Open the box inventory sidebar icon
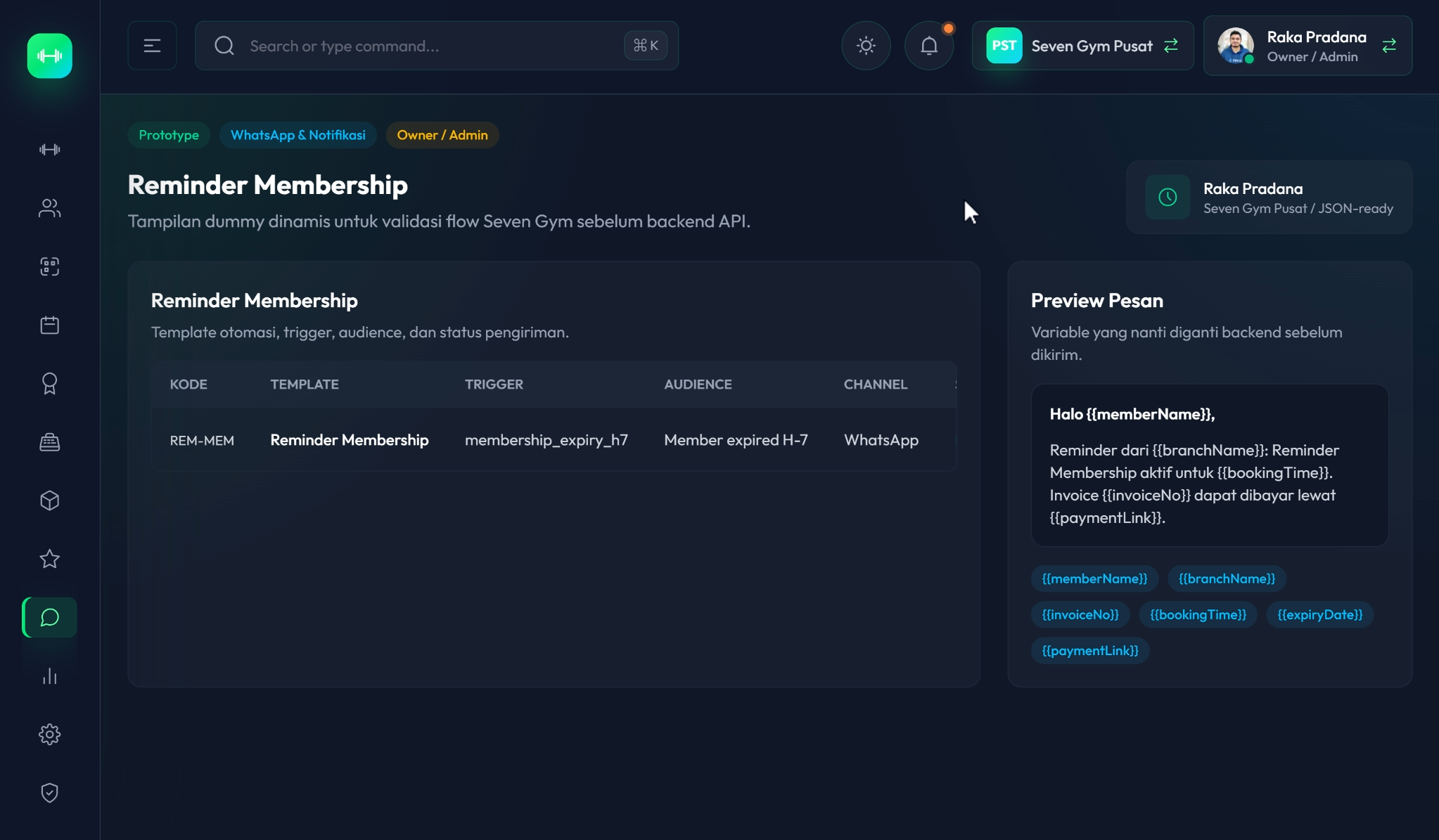The height and width of the screenshot is (840, 1439). pos(50,500)
